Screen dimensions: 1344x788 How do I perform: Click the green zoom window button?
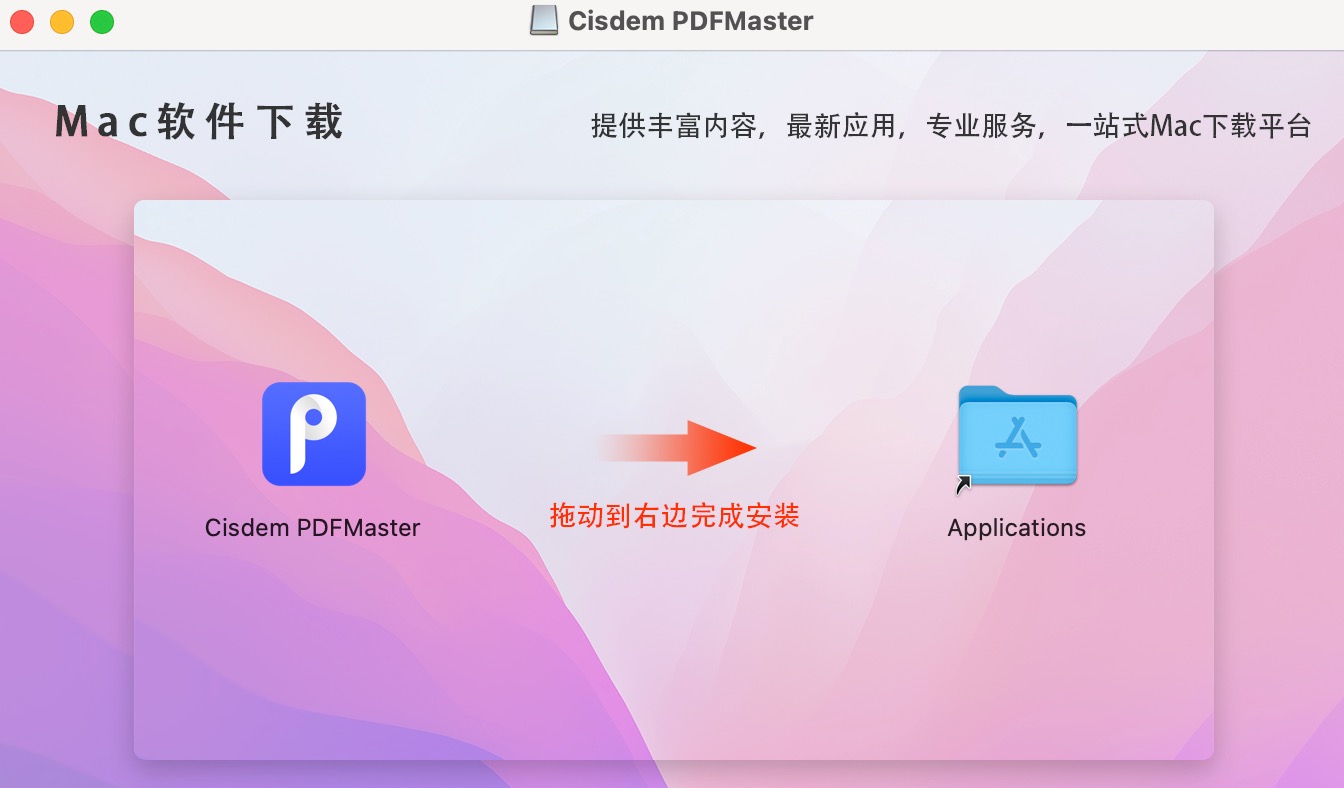pyautogui.click(x=102, y=21)
